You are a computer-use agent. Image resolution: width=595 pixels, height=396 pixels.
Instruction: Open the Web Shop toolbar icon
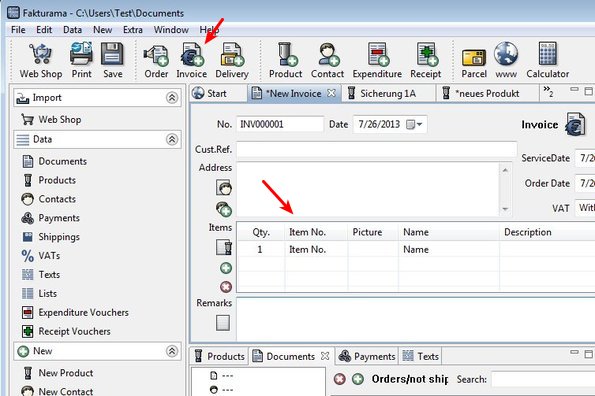pyautogui.click(x=41, y=61)
